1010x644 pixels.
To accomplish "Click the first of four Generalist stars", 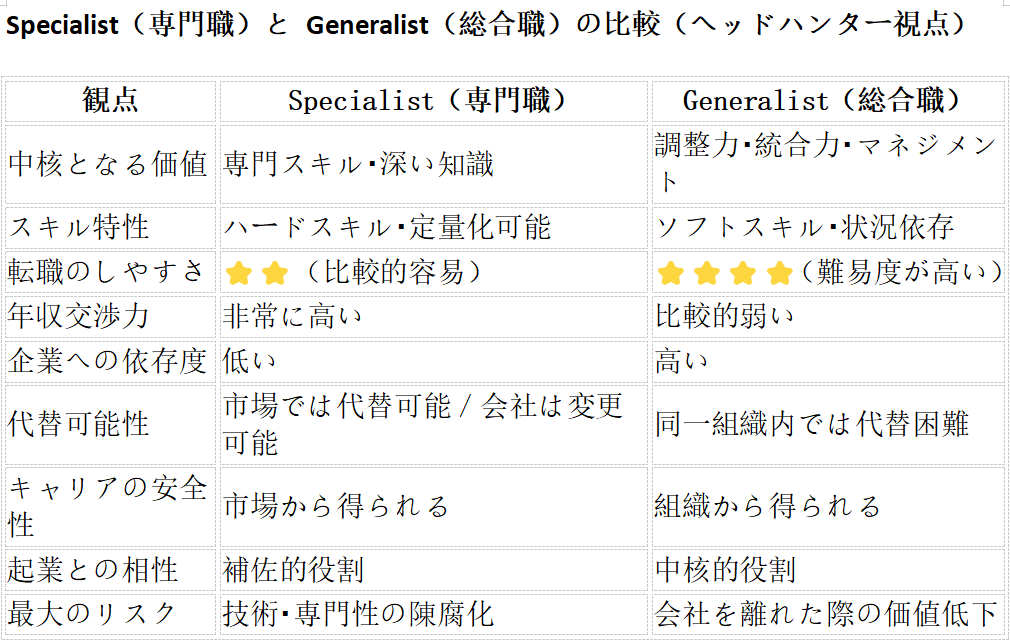I will coord(670,272).
